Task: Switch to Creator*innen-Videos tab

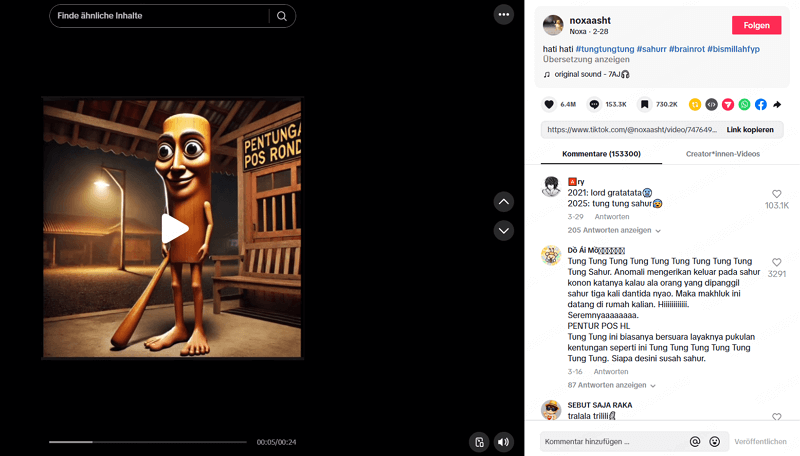Action: pos(722,154)
